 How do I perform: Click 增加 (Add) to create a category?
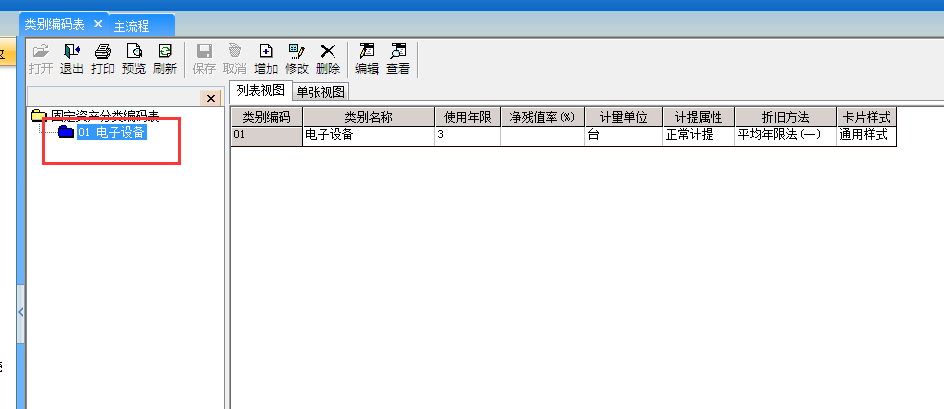[266, 59]
